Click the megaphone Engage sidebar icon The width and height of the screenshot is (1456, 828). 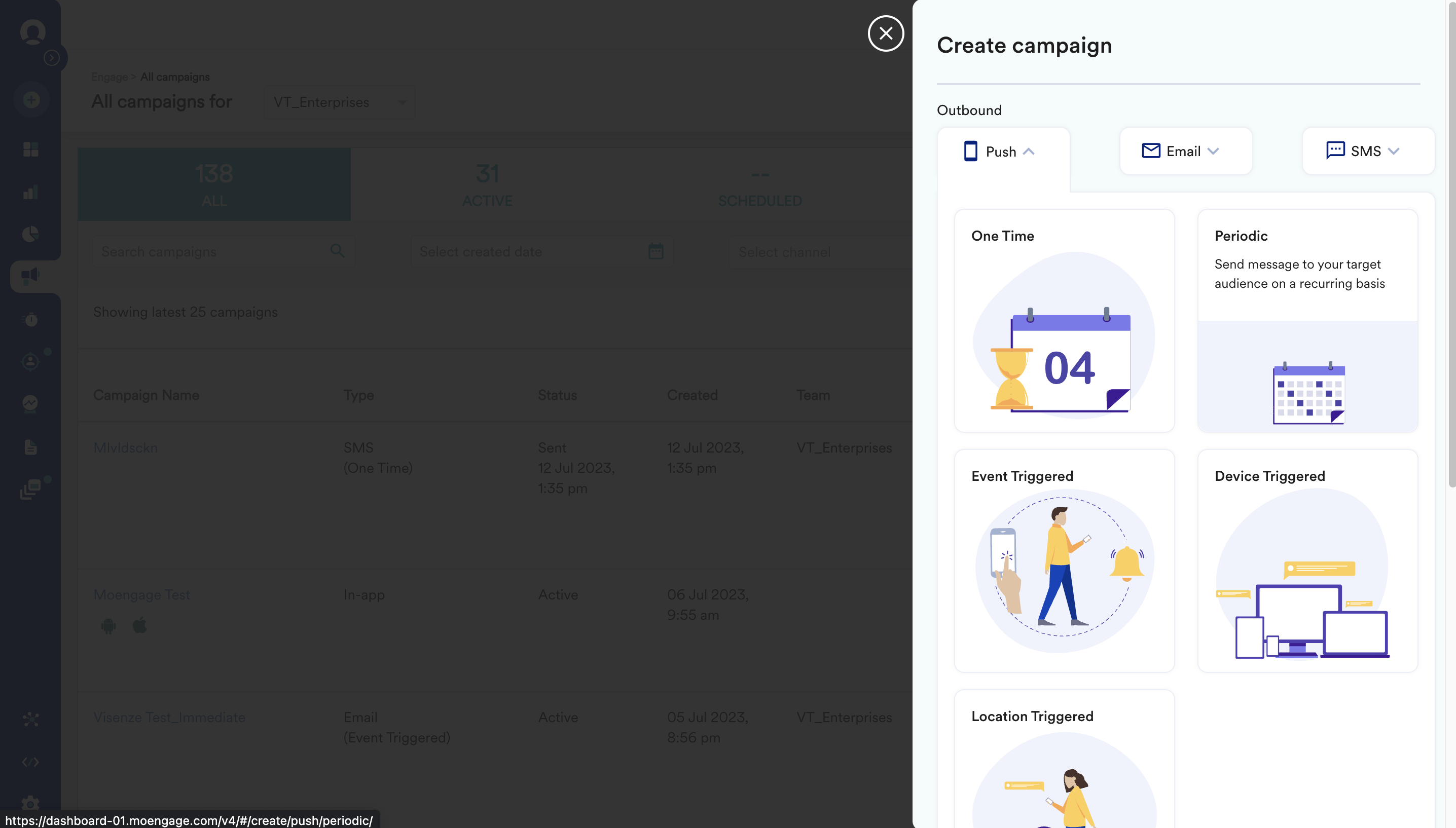tap(31, 276)
